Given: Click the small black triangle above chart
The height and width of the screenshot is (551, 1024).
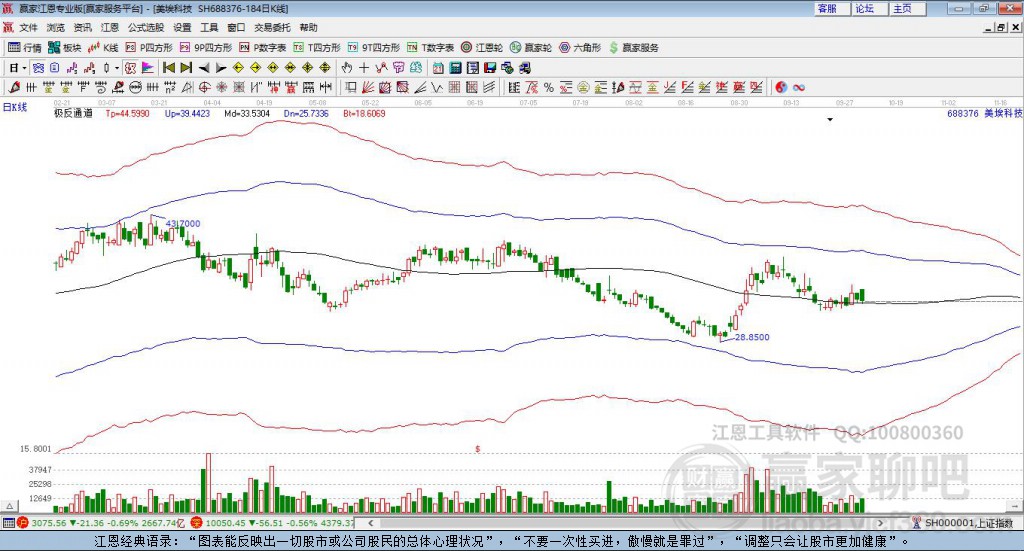Looking at the screenshot, I should tap(830, 119).
